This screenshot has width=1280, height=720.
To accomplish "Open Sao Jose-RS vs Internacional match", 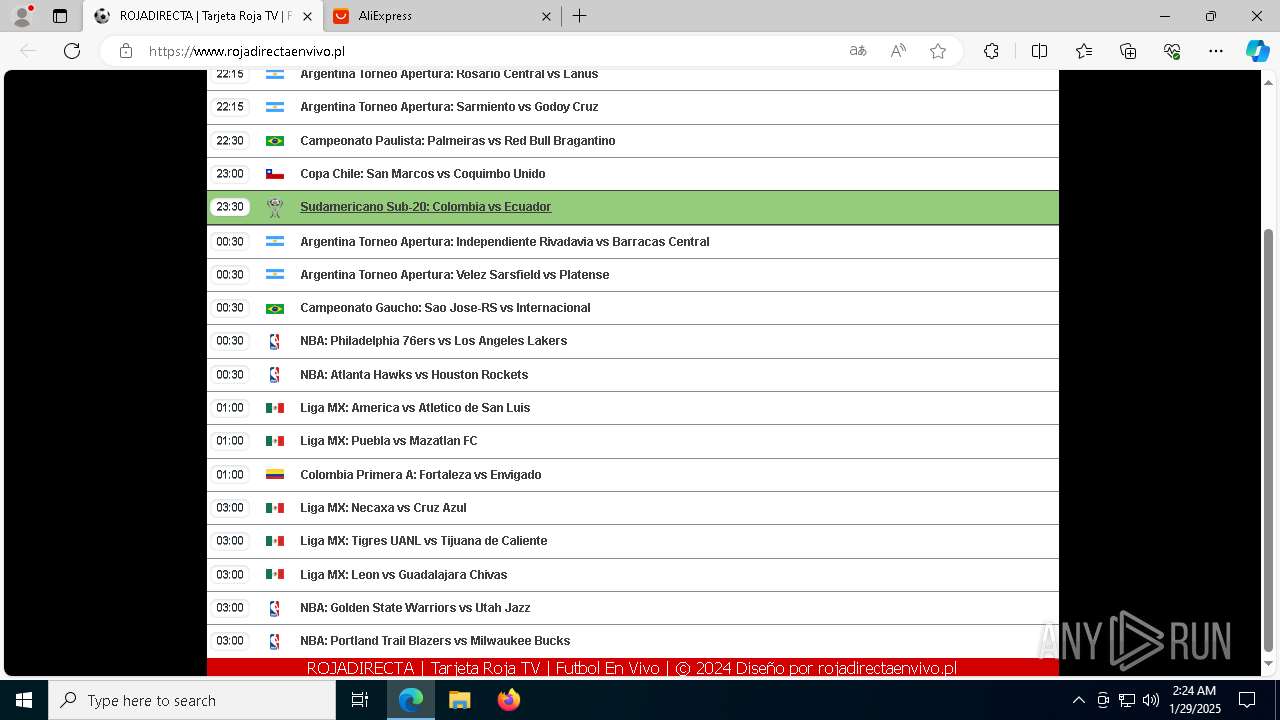I will point(445,308).
